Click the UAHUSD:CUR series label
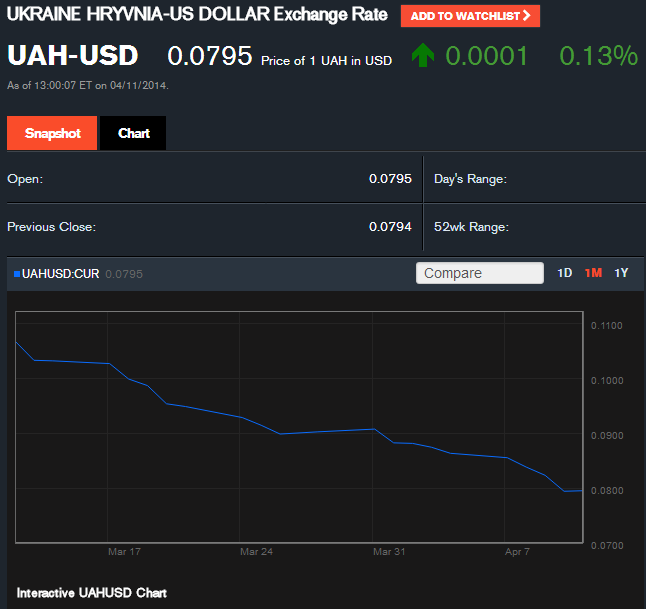The height and width of the screenshot is (609, 646). click(x=62, y=274)
